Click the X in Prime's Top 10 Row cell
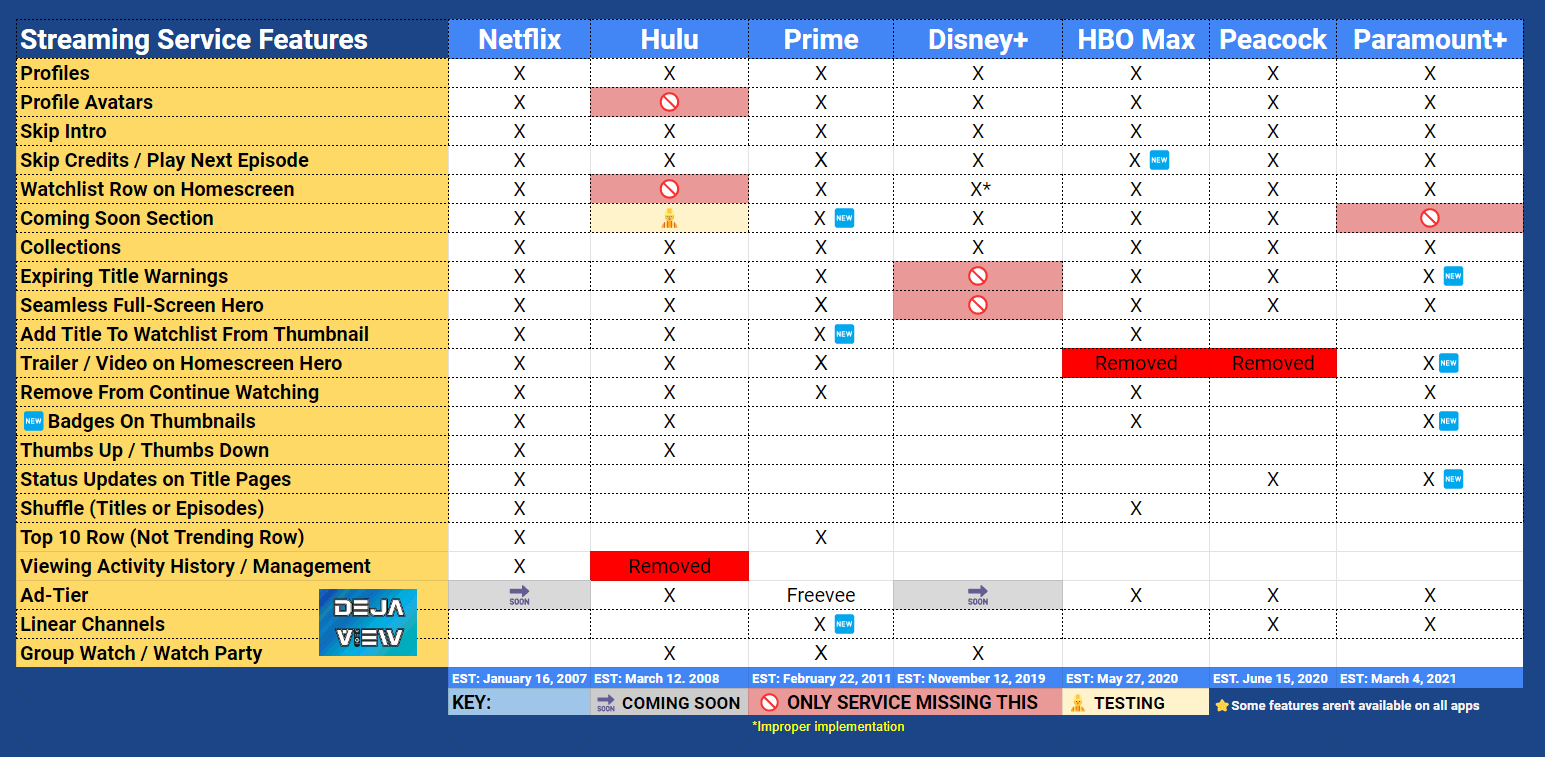1545x757 pixels. [x=821, y=537]
